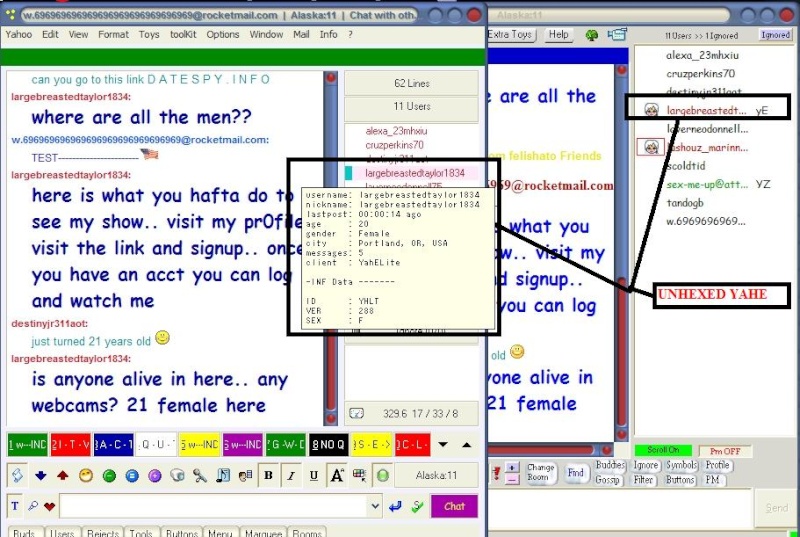This screenshot has height=537, width=800.
Task: Click the Symbols button
Action: (682, 465)
